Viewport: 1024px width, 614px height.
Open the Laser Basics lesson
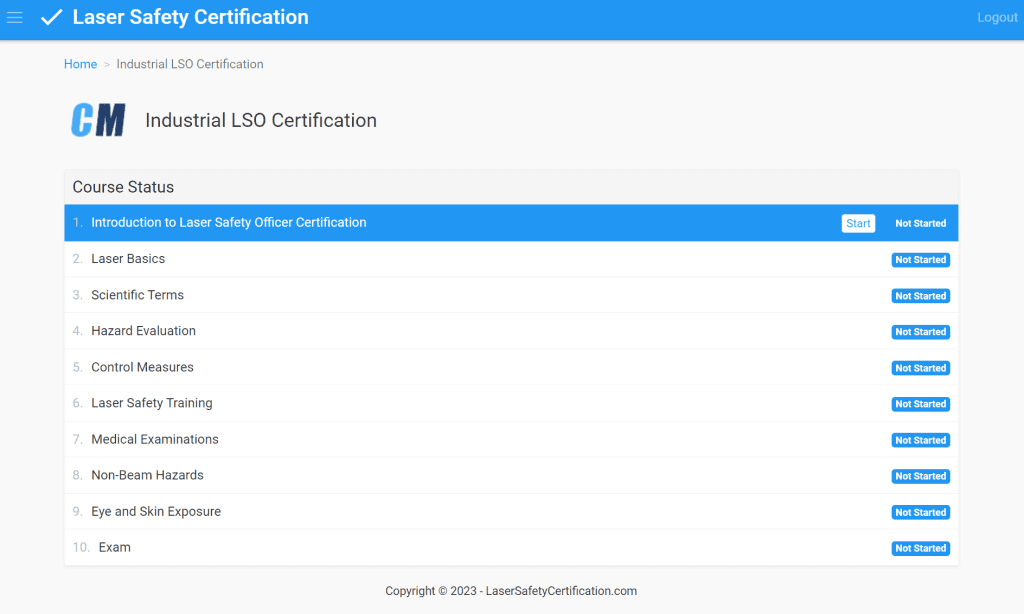128,259
